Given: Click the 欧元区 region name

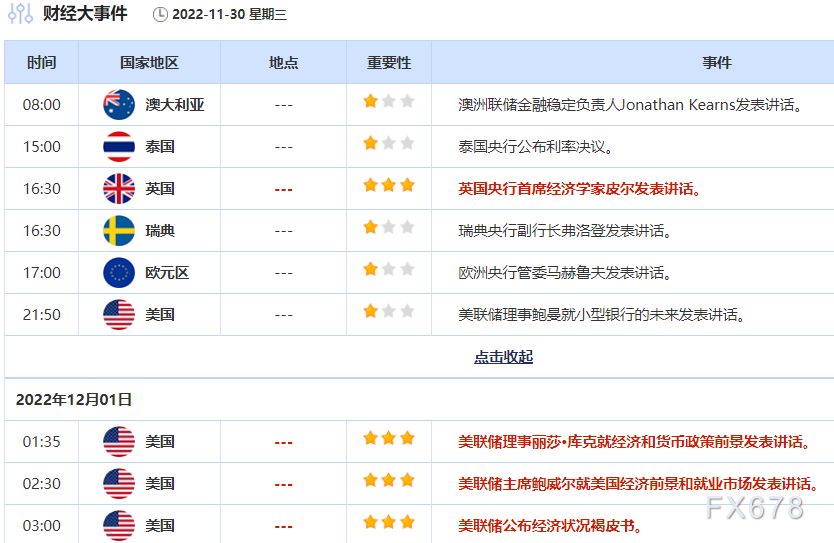Looking at the screenshot, I should point(167,273).
